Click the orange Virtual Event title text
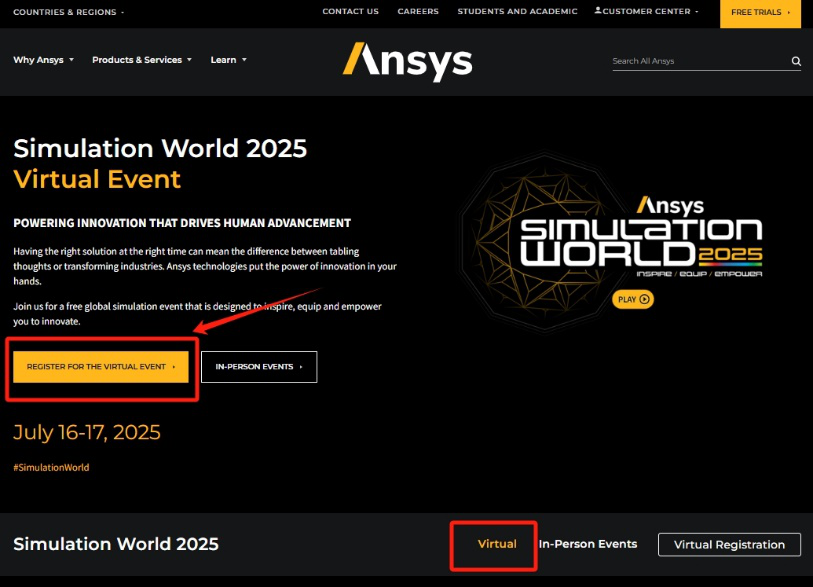 [97, 180]
